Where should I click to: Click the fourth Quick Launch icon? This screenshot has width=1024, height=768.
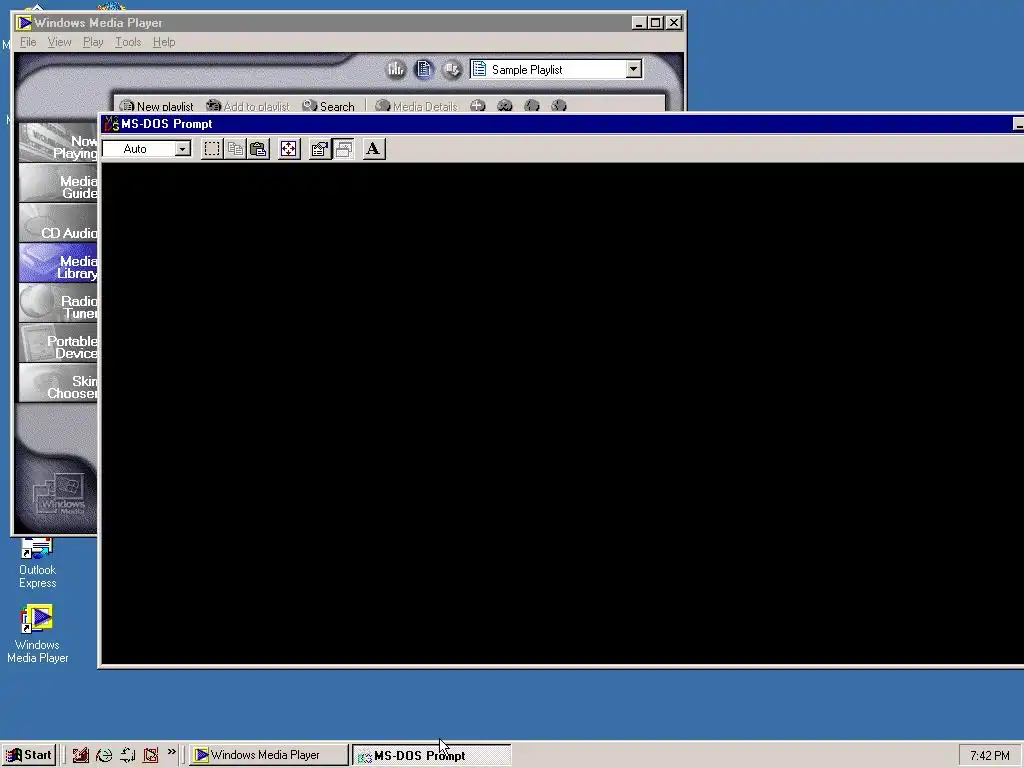[151, 755]
